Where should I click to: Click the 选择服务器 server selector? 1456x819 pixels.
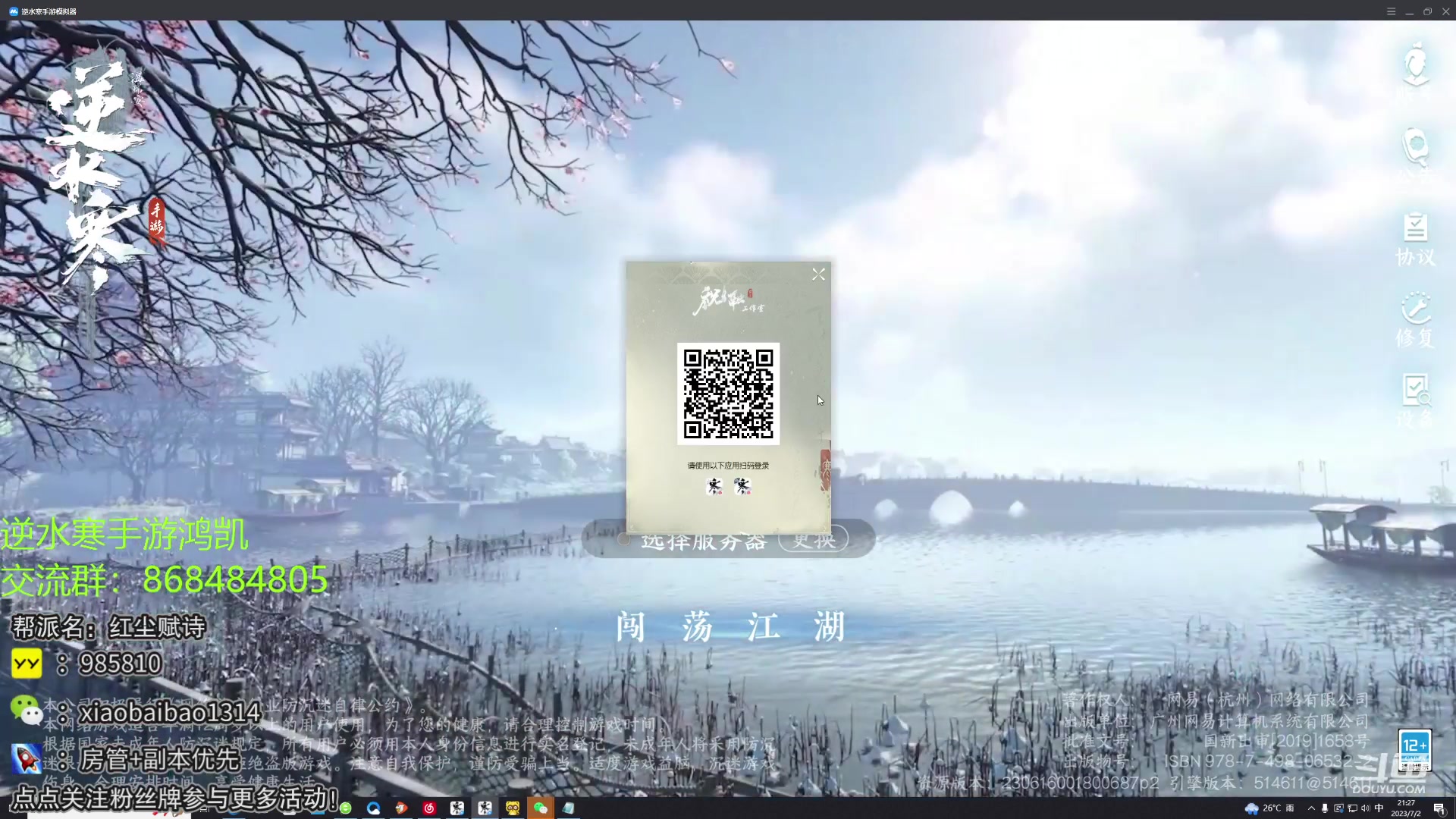[704, 541]
